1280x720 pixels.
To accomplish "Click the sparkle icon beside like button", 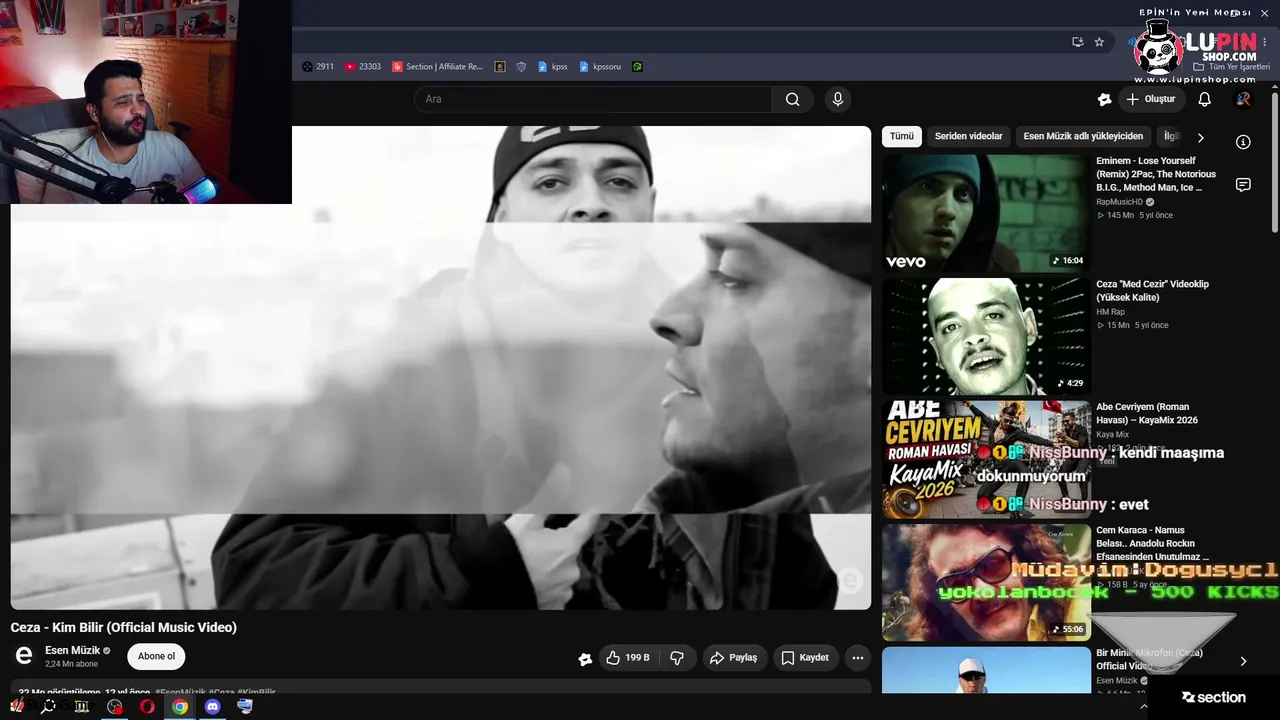I will (585, 659).
